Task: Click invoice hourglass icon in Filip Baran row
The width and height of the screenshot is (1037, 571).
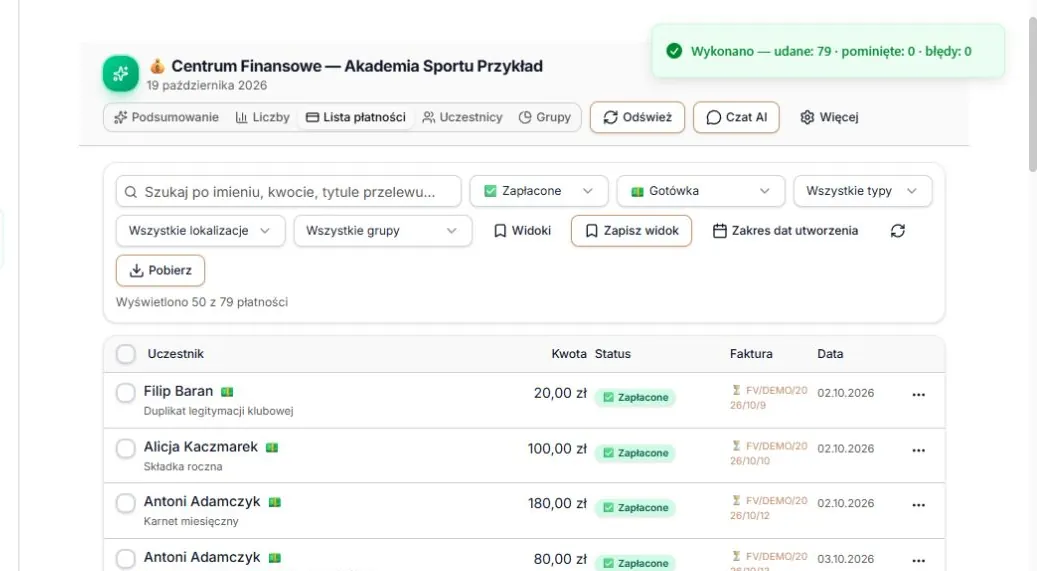Action: tap(736, 390)
